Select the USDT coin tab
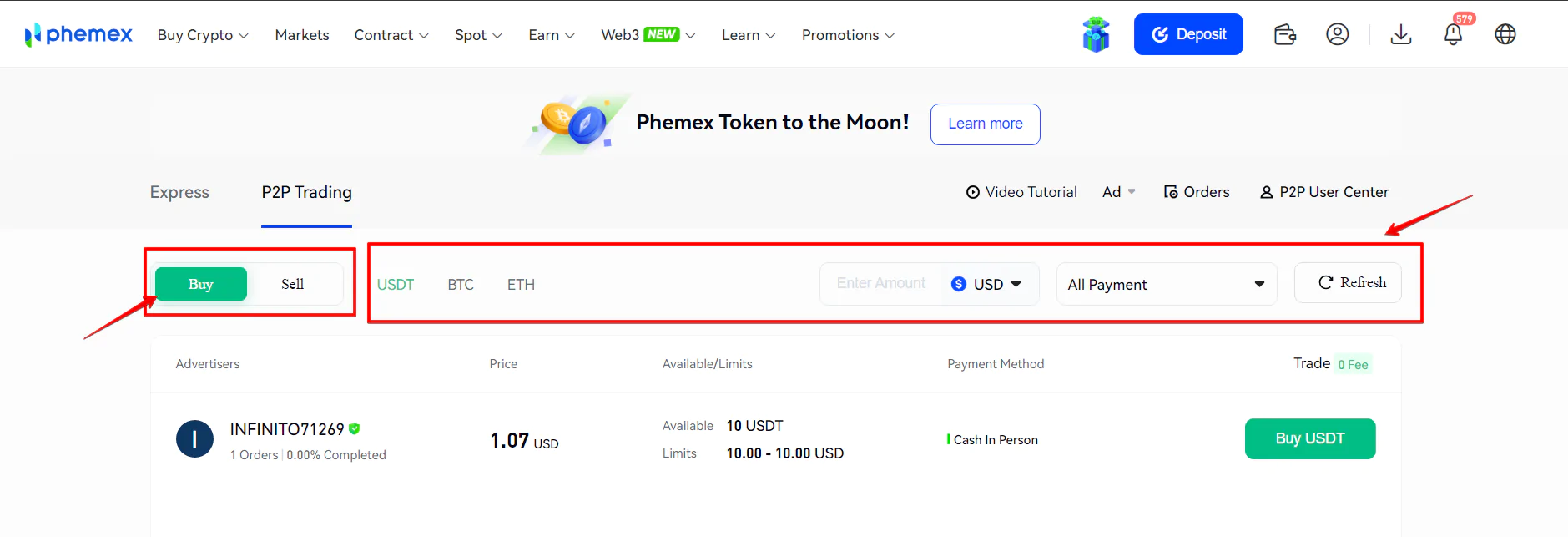1568x537 pixels. (396, 285)
